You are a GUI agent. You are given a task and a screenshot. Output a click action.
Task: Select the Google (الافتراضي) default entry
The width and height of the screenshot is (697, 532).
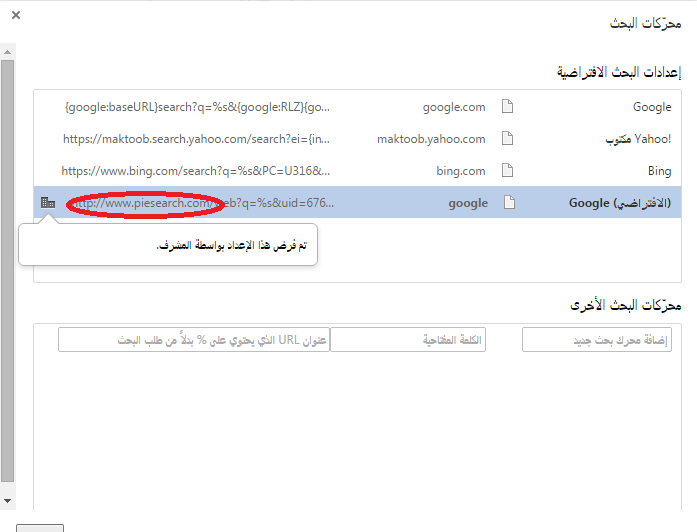point(620,203)
